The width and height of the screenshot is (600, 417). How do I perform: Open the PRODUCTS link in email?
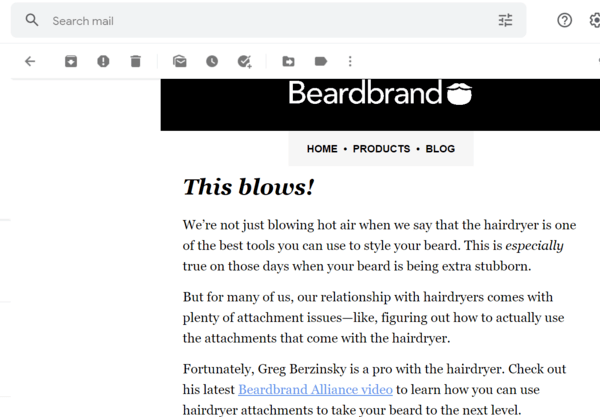[x=381, y=149]
